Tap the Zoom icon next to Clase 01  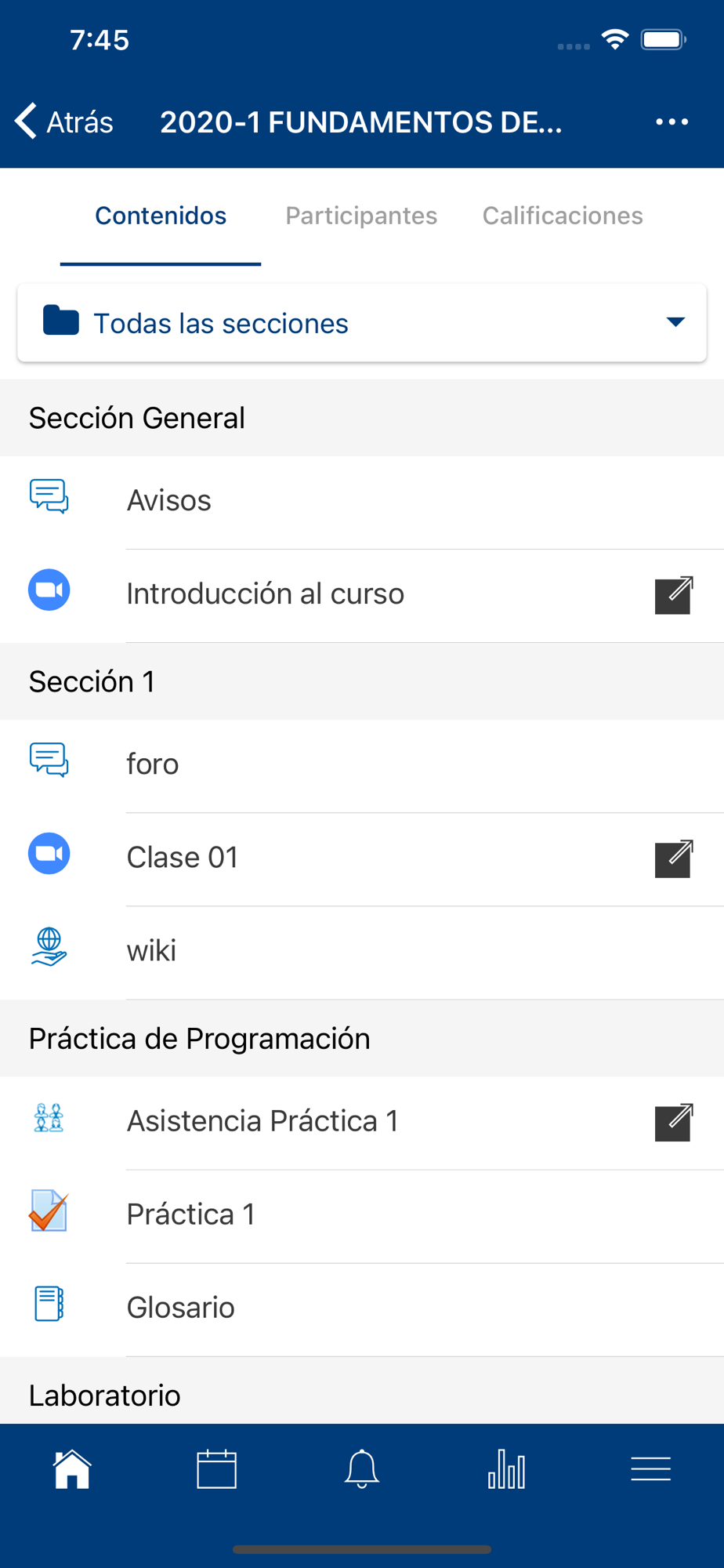pos(49,853)
